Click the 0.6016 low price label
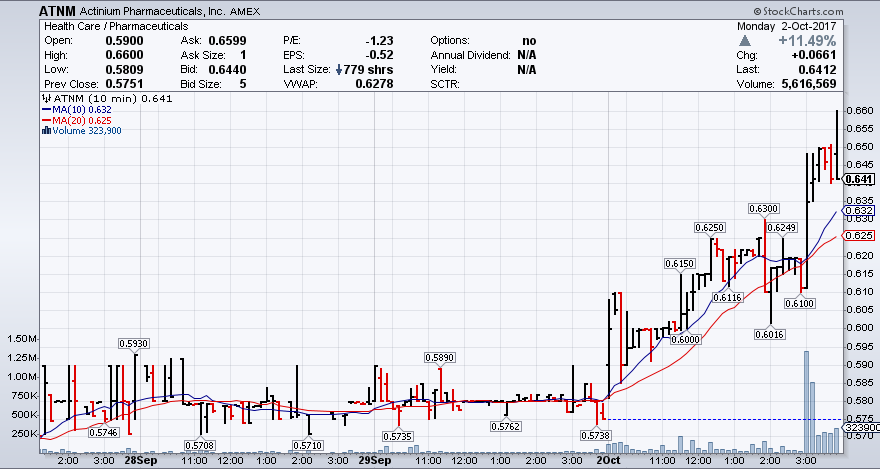Screen dimensions: 880x469 (x=768, y=335)
